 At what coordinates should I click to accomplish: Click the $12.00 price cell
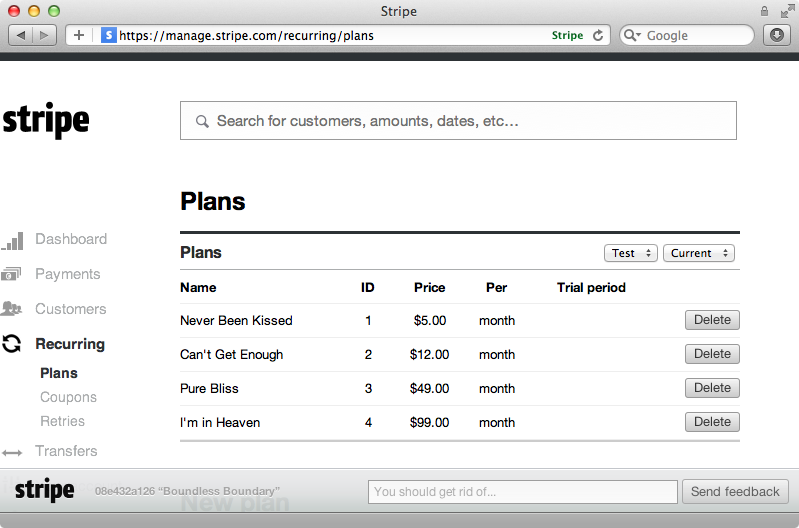coord(430,355)
